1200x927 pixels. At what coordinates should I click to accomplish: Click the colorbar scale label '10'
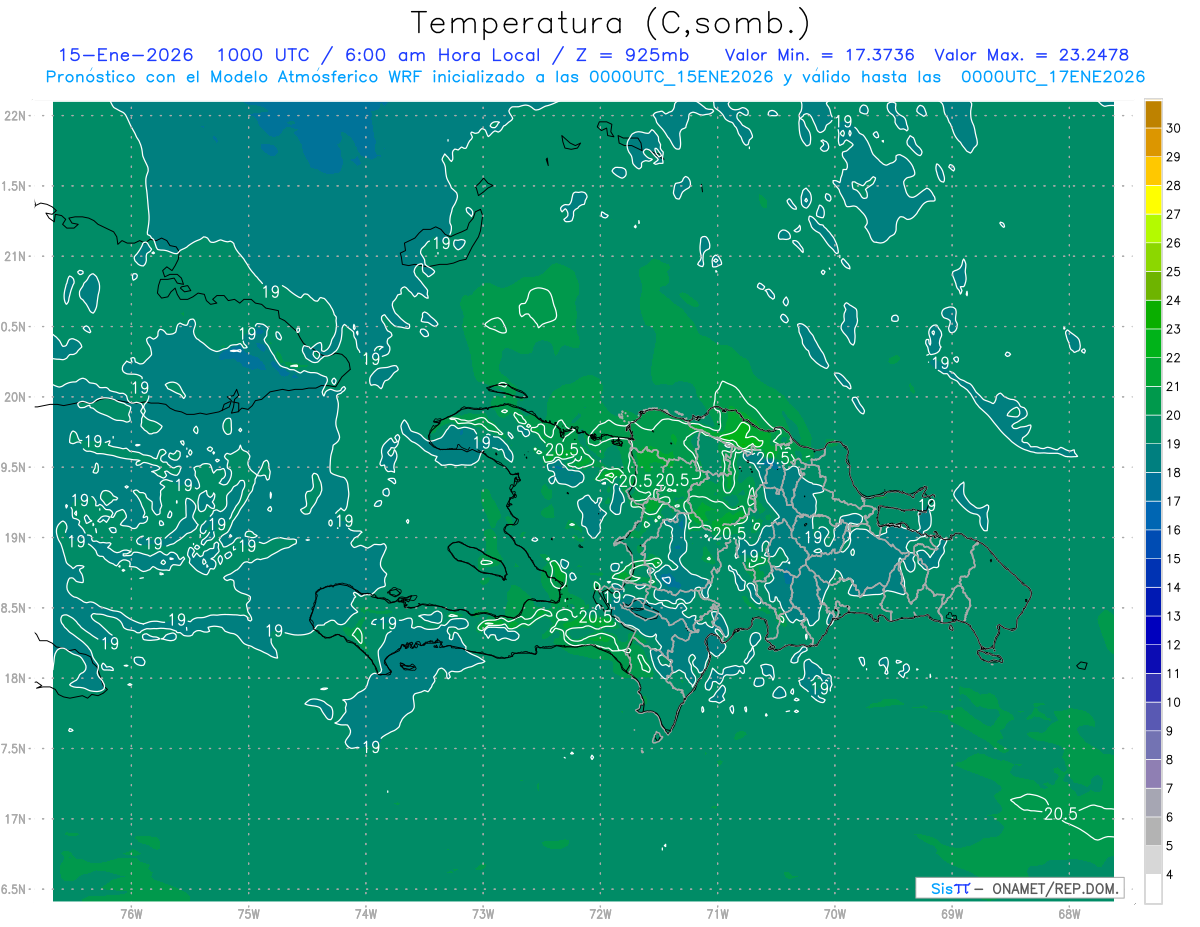click(x=1174, y=702)
